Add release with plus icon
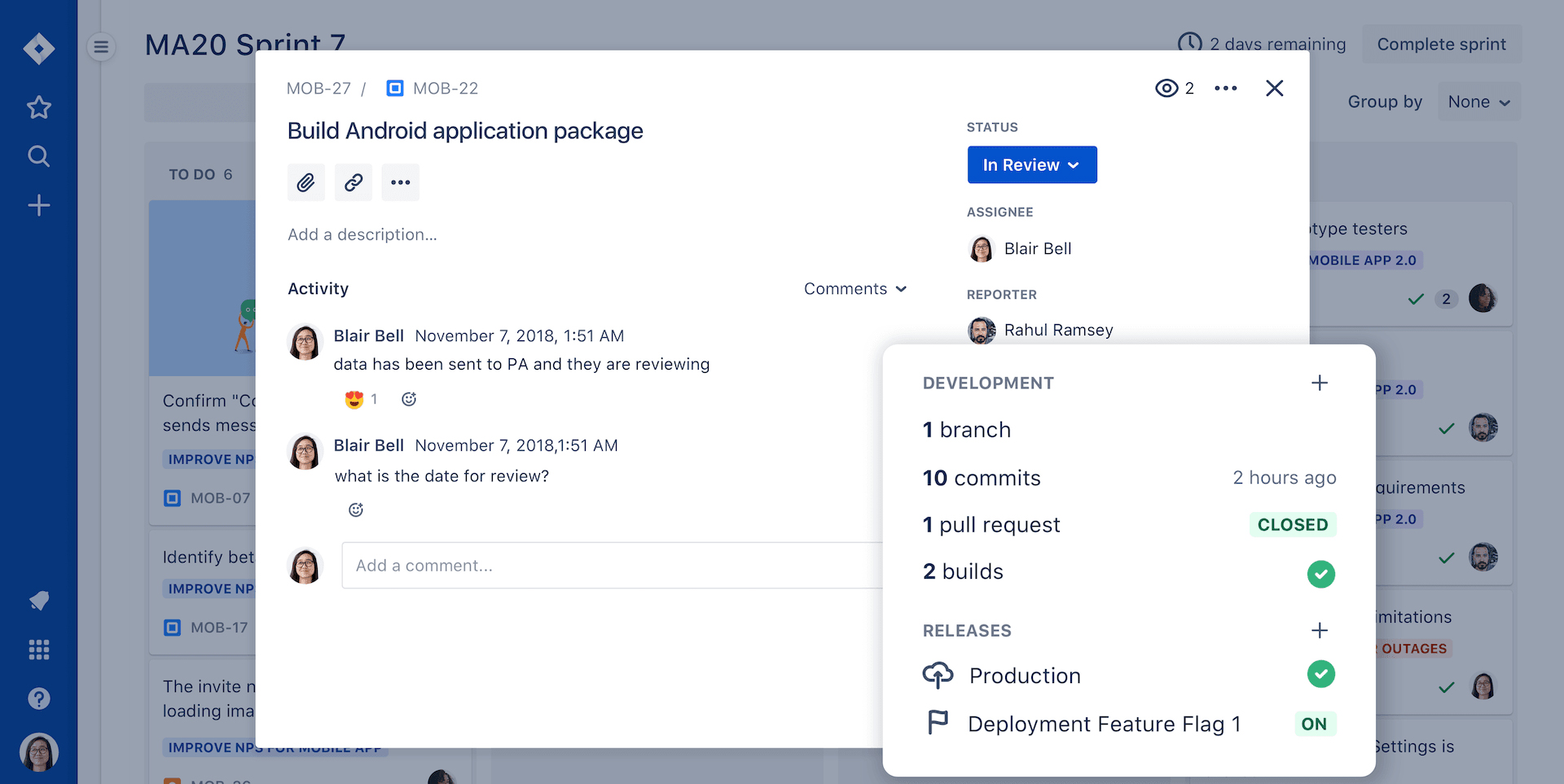The image size is (1564, 784). click(x=1320, y=630)
